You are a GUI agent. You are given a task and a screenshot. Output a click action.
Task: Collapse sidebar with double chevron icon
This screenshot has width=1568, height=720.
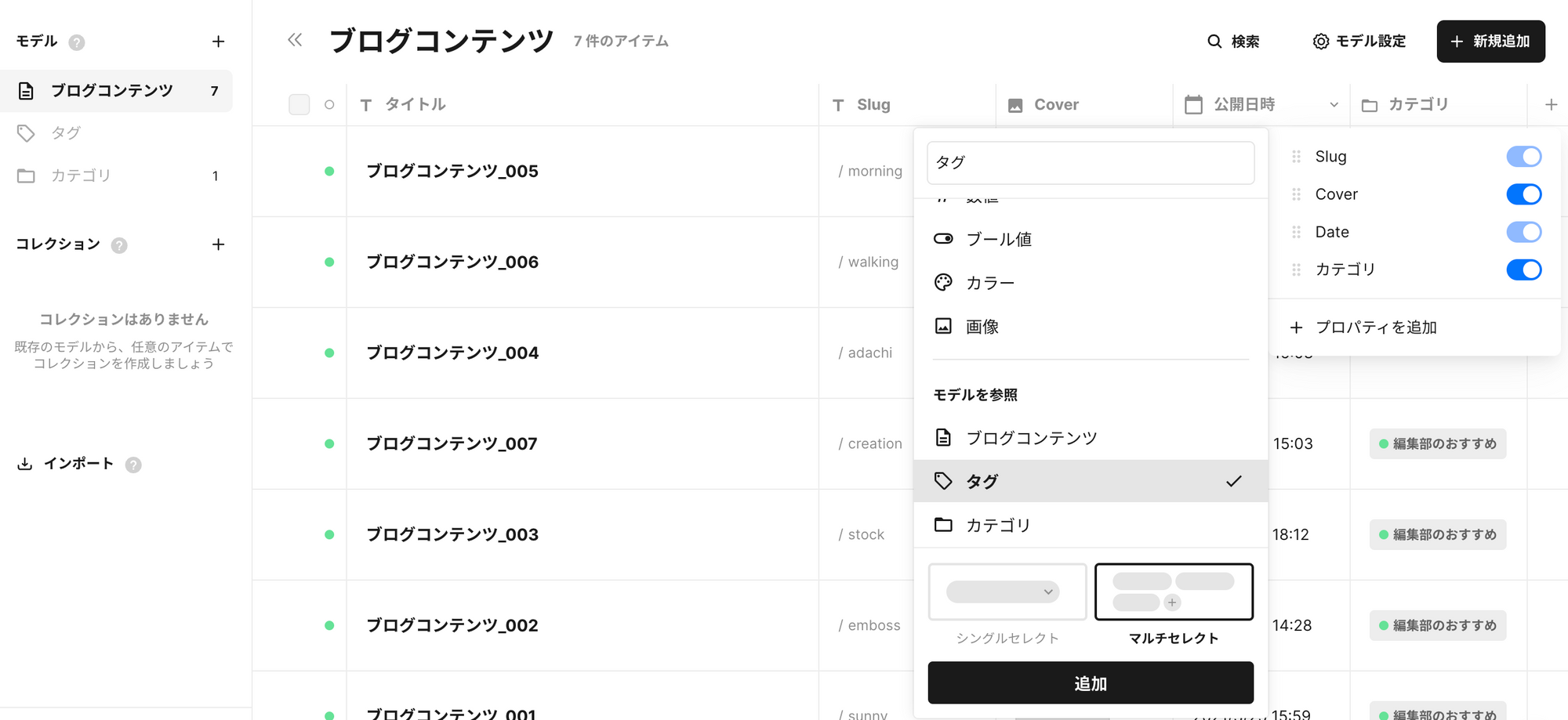point(295,40)
